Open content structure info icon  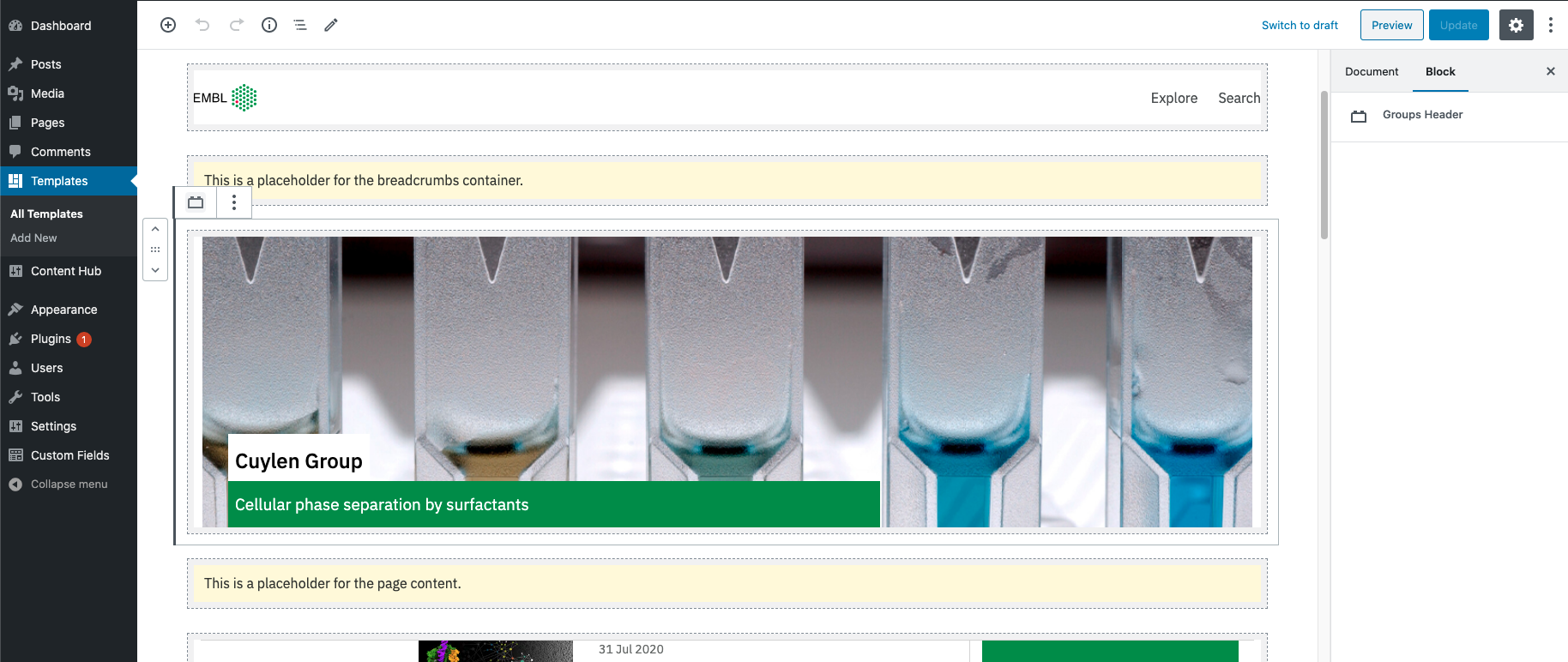269,25
